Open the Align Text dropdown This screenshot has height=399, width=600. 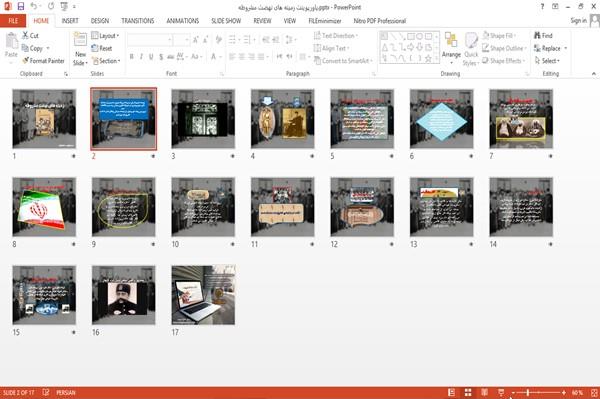coord(331,48)
